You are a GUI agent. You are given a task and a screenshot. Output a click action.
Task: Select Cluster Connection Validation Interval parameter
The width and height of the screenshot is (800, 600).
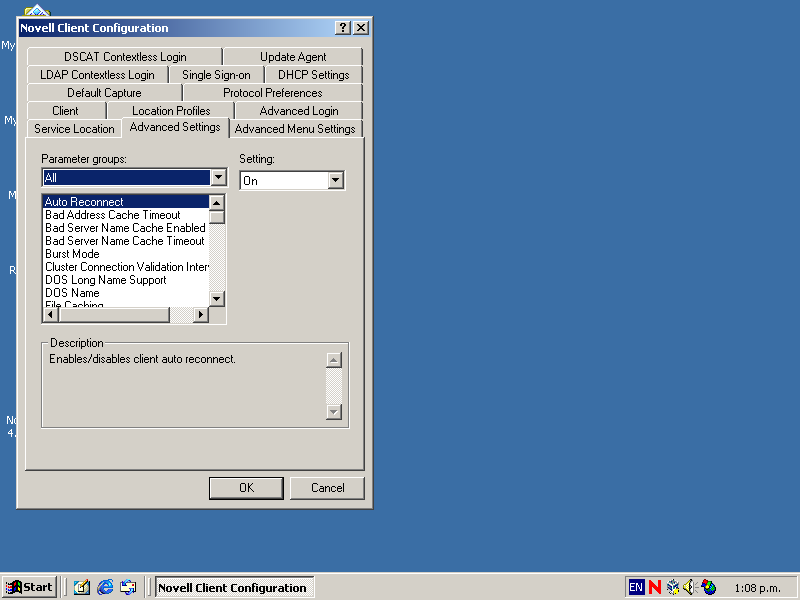tap(126, 267)
